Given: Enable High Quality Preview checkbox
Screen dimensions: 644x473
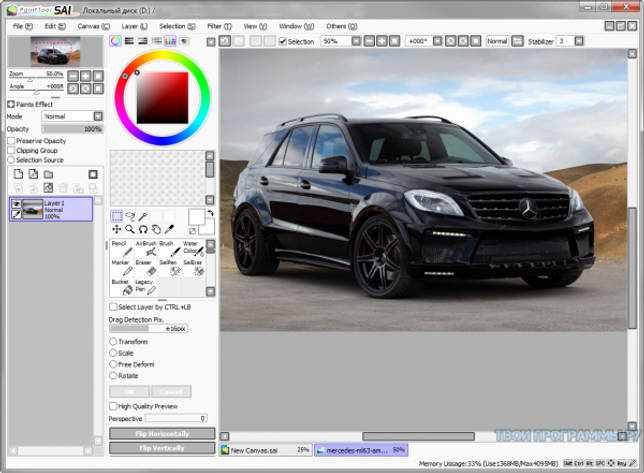Looking at the screenshot, I should click(x=113, y=406).
